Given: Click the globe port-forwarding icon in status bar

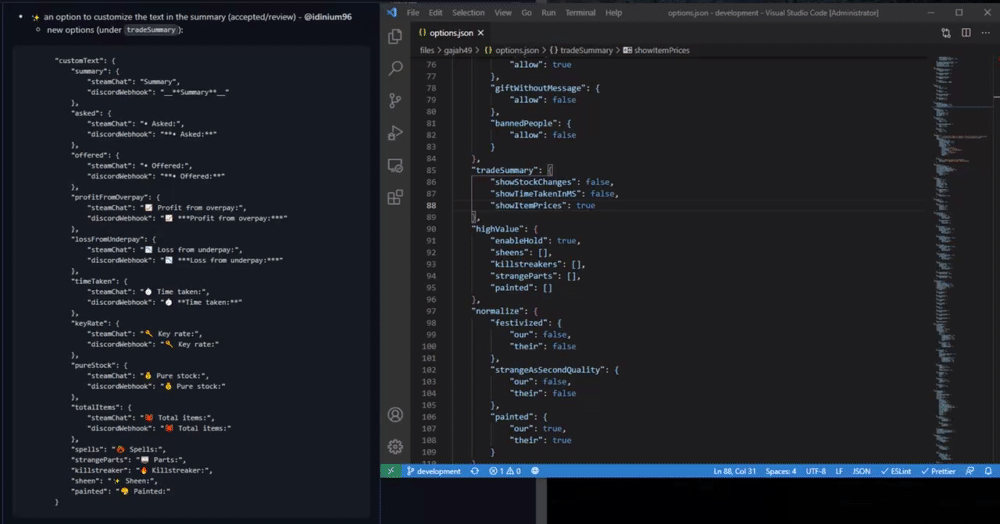Looking at the screenshot, I should [535, 471].
